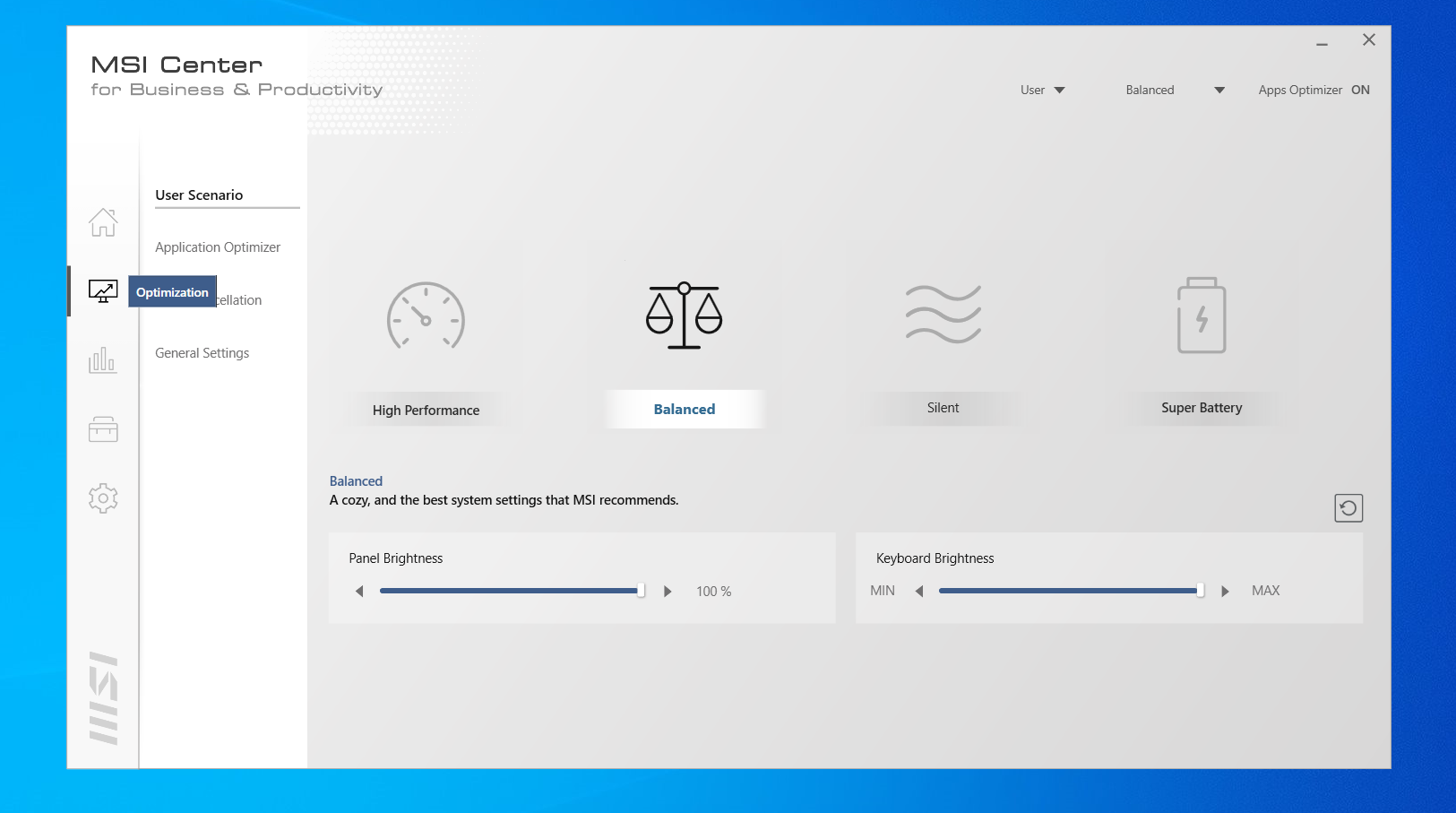Click the Super Battery button
Viewport: 1456px width, 813px height.
tap(1202, 408)
